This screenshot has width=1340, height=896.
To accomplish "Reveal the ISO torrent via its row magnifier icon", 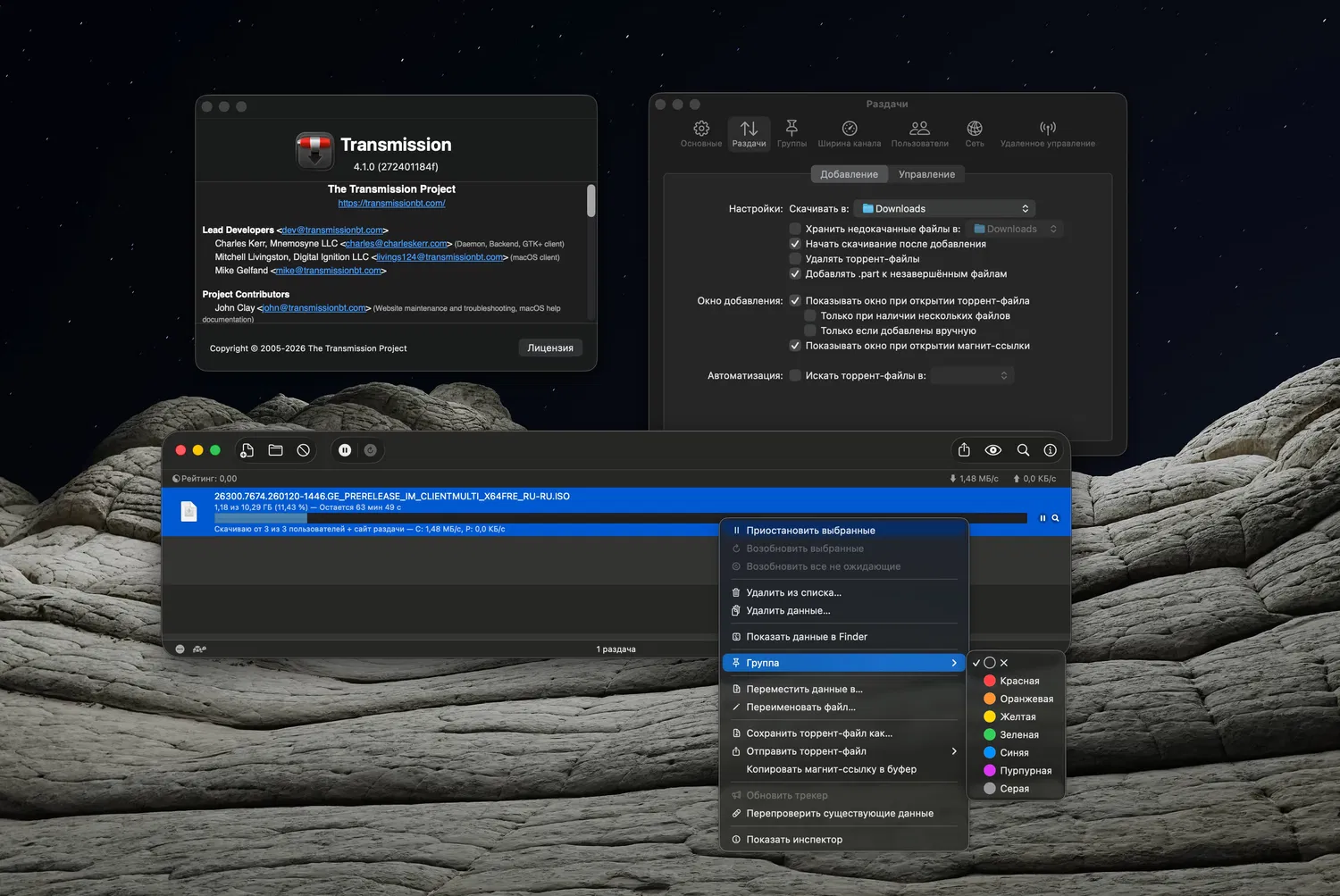I will coord(1055,518).
